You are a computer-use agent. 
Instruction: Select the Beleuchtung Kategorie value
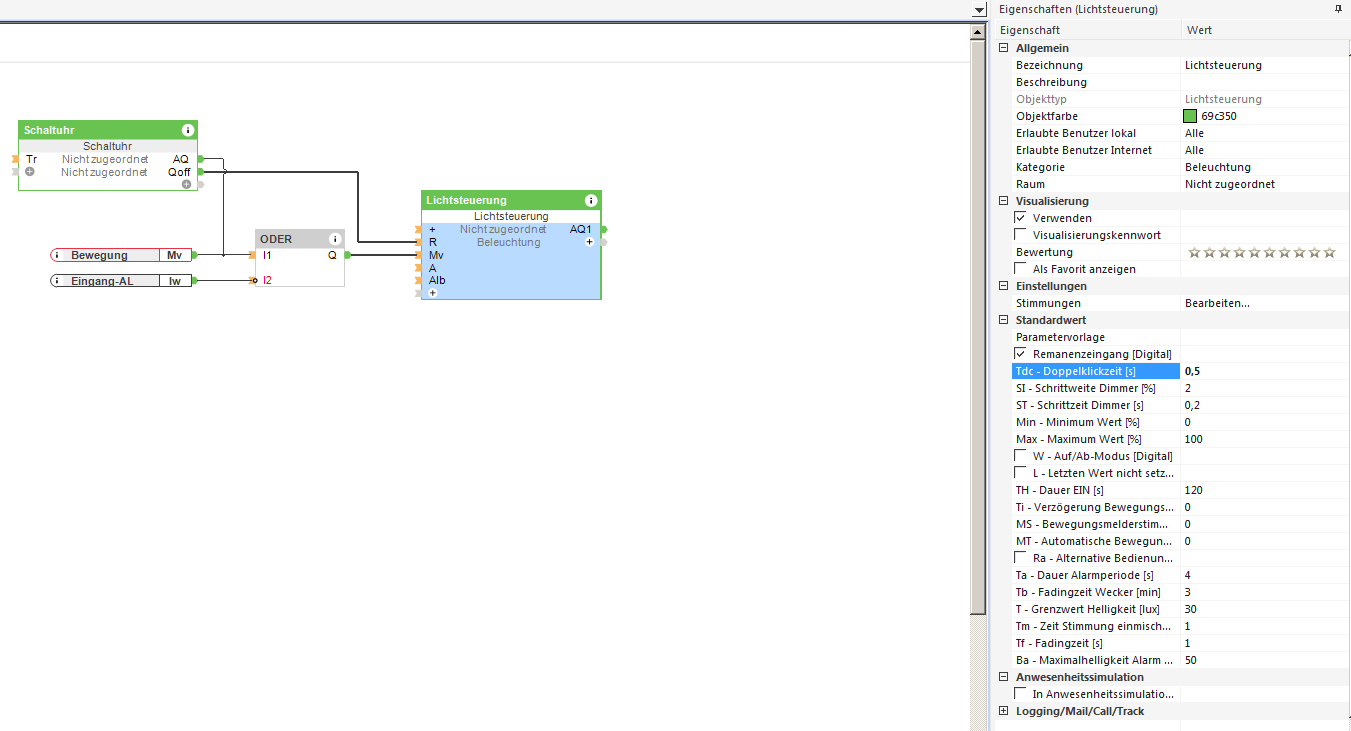coord(1217,167)
